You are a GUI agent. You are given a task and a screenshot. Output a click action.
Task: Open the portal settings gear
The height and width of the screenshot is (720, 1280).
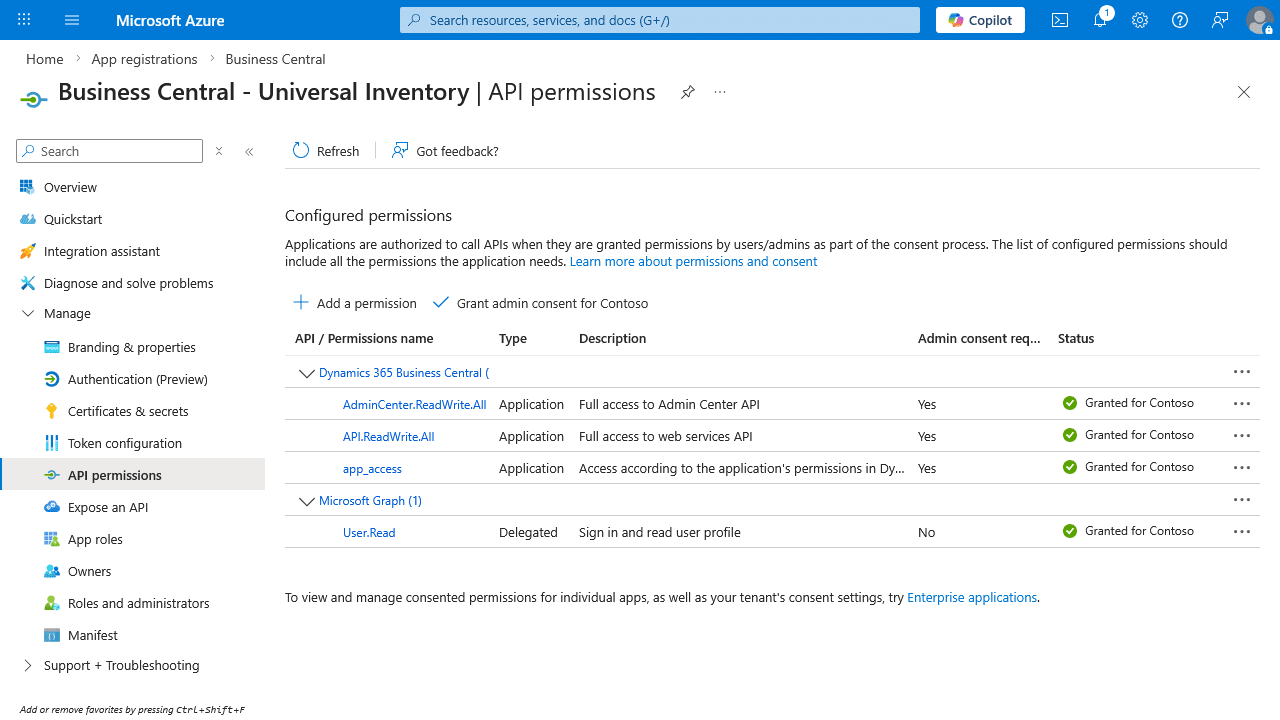[x=1140, y=20]
